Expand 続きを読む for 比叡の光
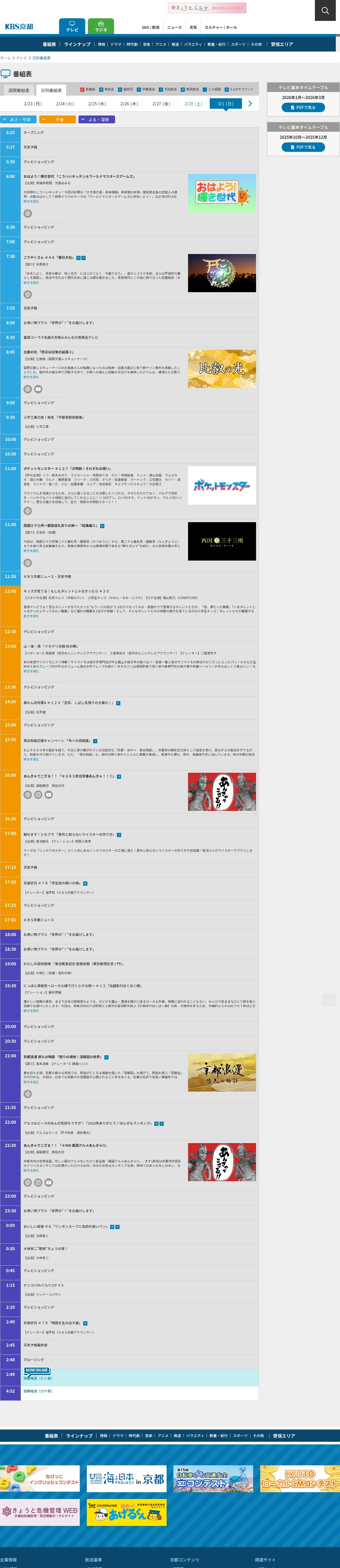Image resolution: width=340 pixels, height=1568 pixels. click(x=31, y=377)
